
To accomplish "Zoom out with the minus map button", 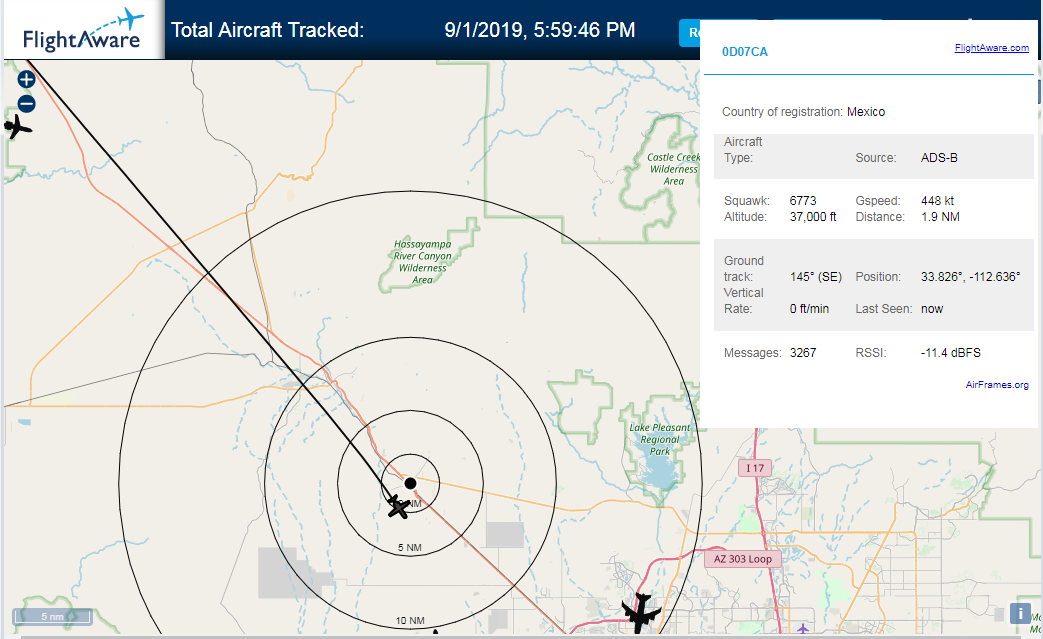I will pyautogui.click(x=26, y=104).
